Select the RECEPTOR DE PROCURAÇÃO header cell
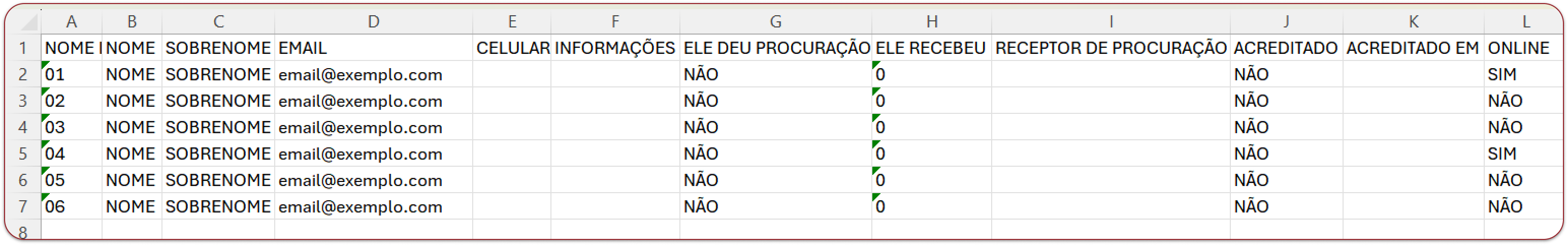Image resolution: width=1568 pixels, height=245 pixels. click(x=1110, y=48)
